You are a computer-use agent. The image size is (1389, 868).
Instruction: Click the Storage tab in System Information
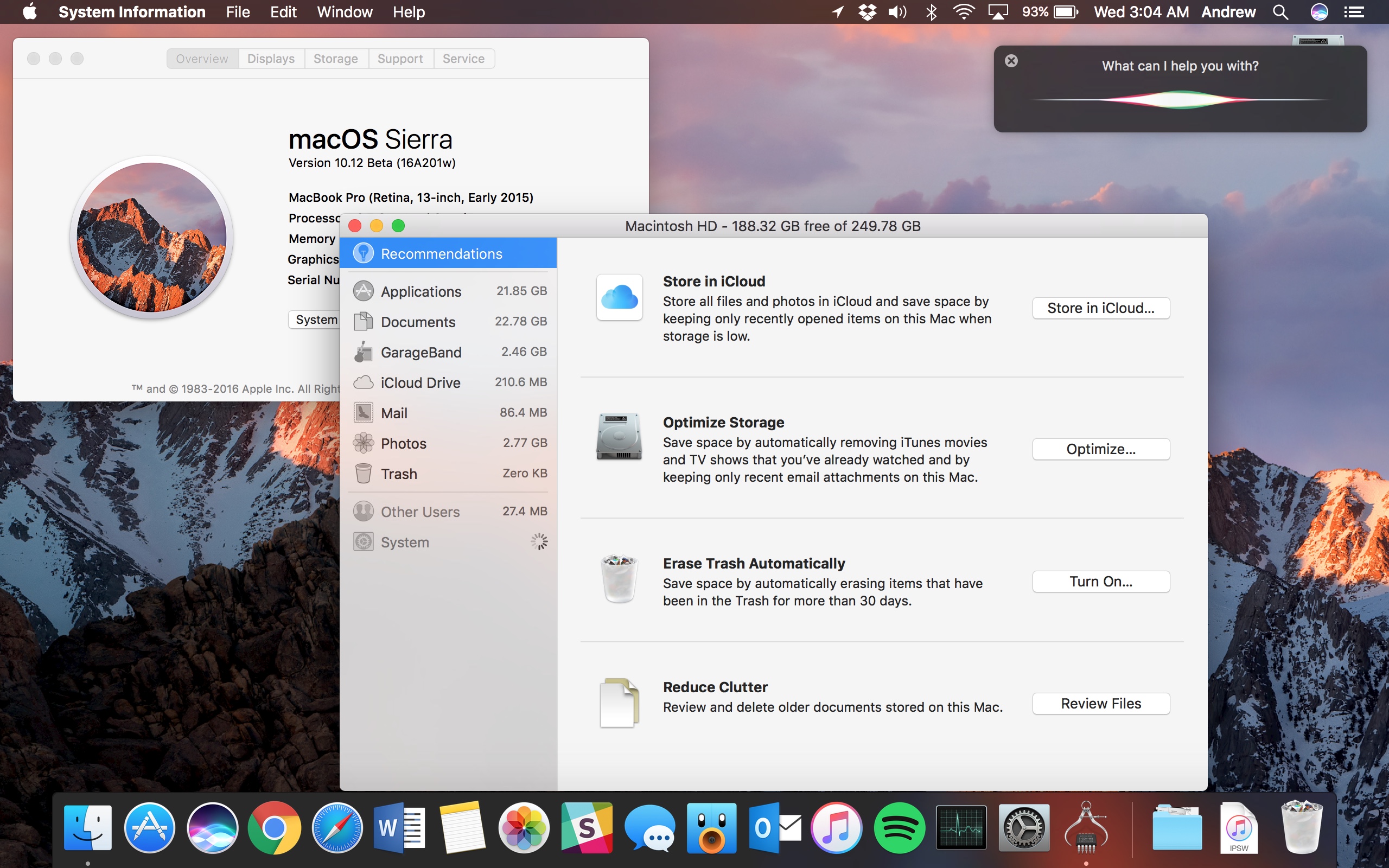[x=335, y=58]
